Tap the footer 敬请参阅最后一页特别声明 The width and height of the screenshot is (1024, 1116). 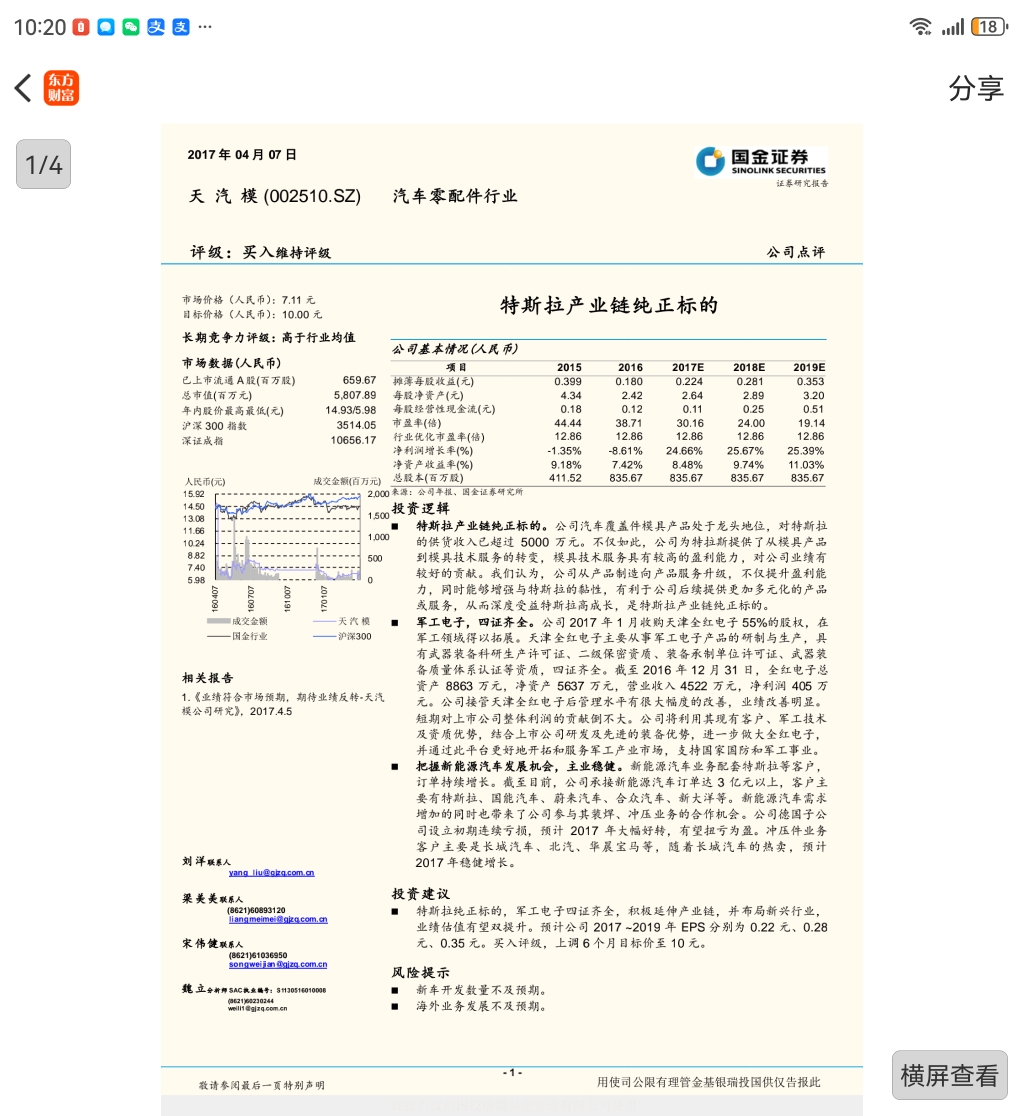pyautogui.click(x=261, y=1085)
